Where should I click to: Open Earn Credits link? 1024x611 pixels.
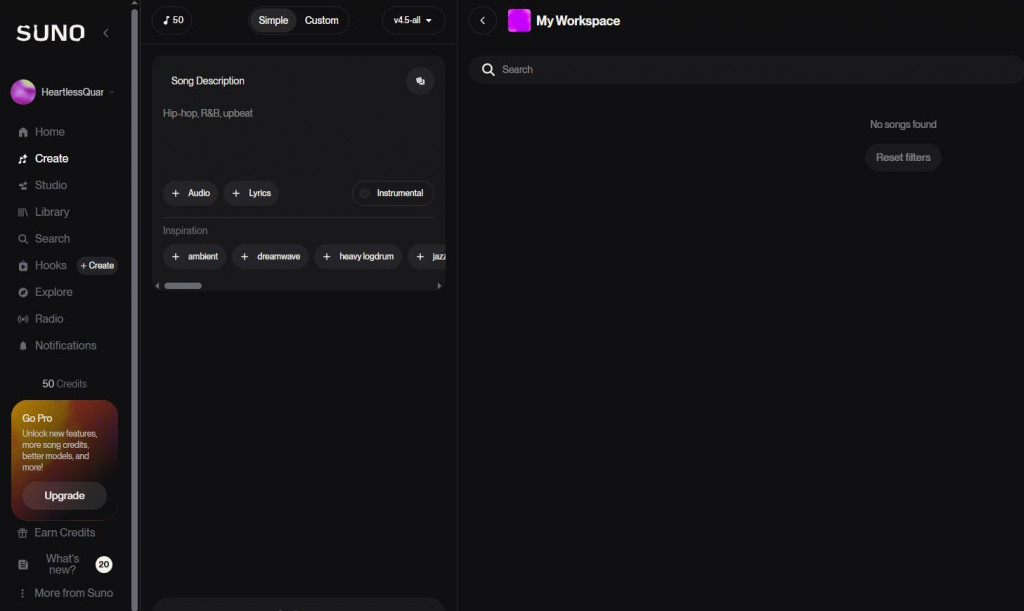[65, 533]
